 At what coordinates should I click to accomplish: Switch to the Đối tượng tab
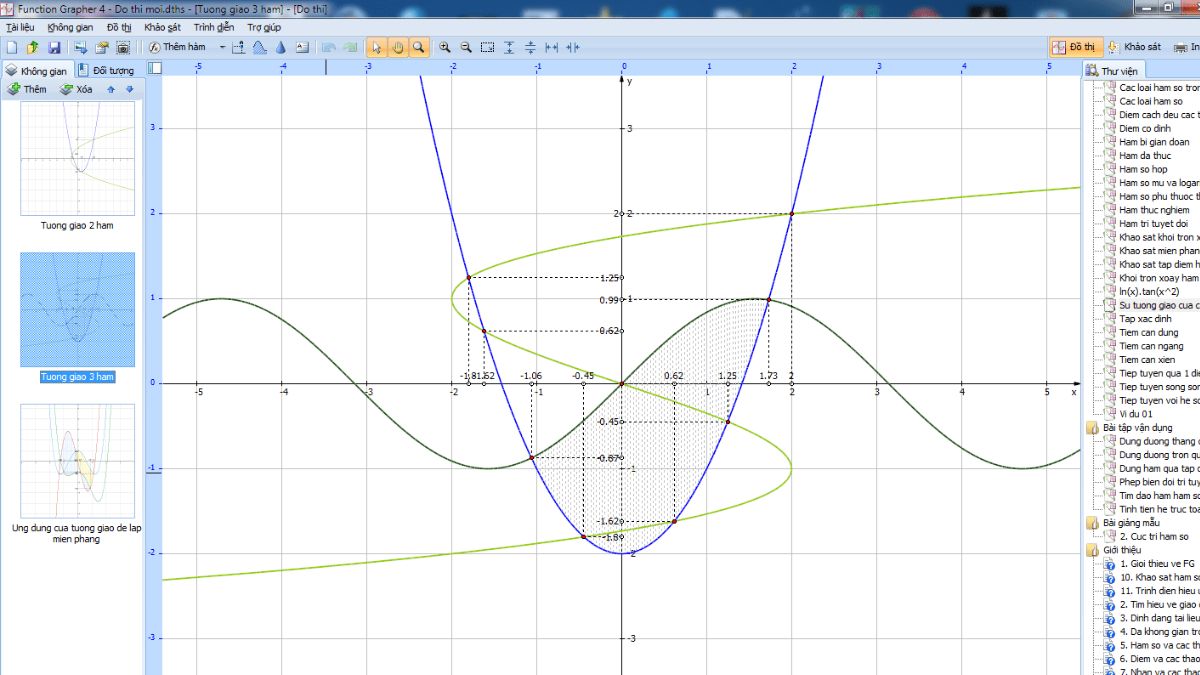tap(106, 70)
